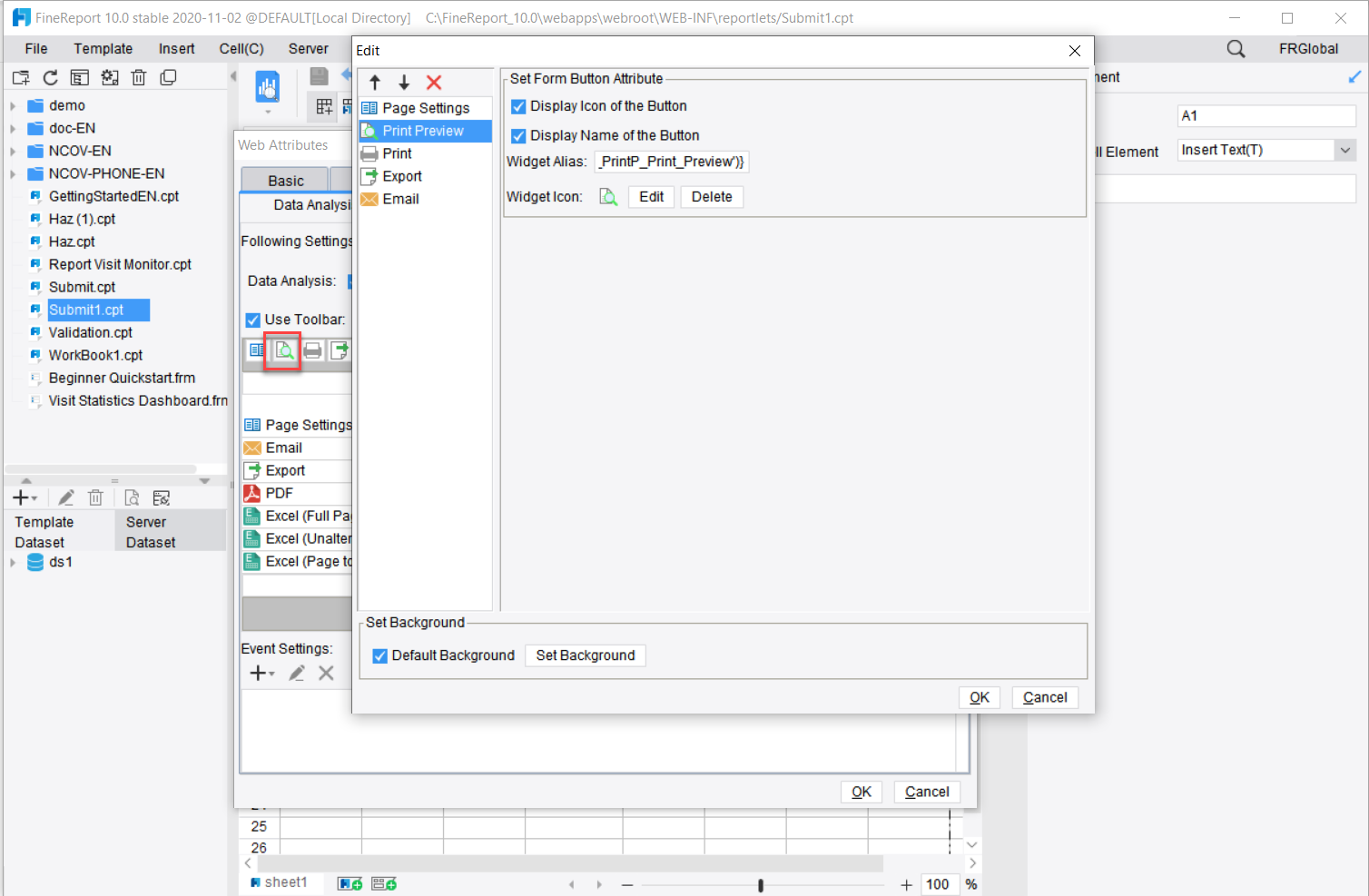
Task: Open the Insert menu
Action: pos(176,49)
